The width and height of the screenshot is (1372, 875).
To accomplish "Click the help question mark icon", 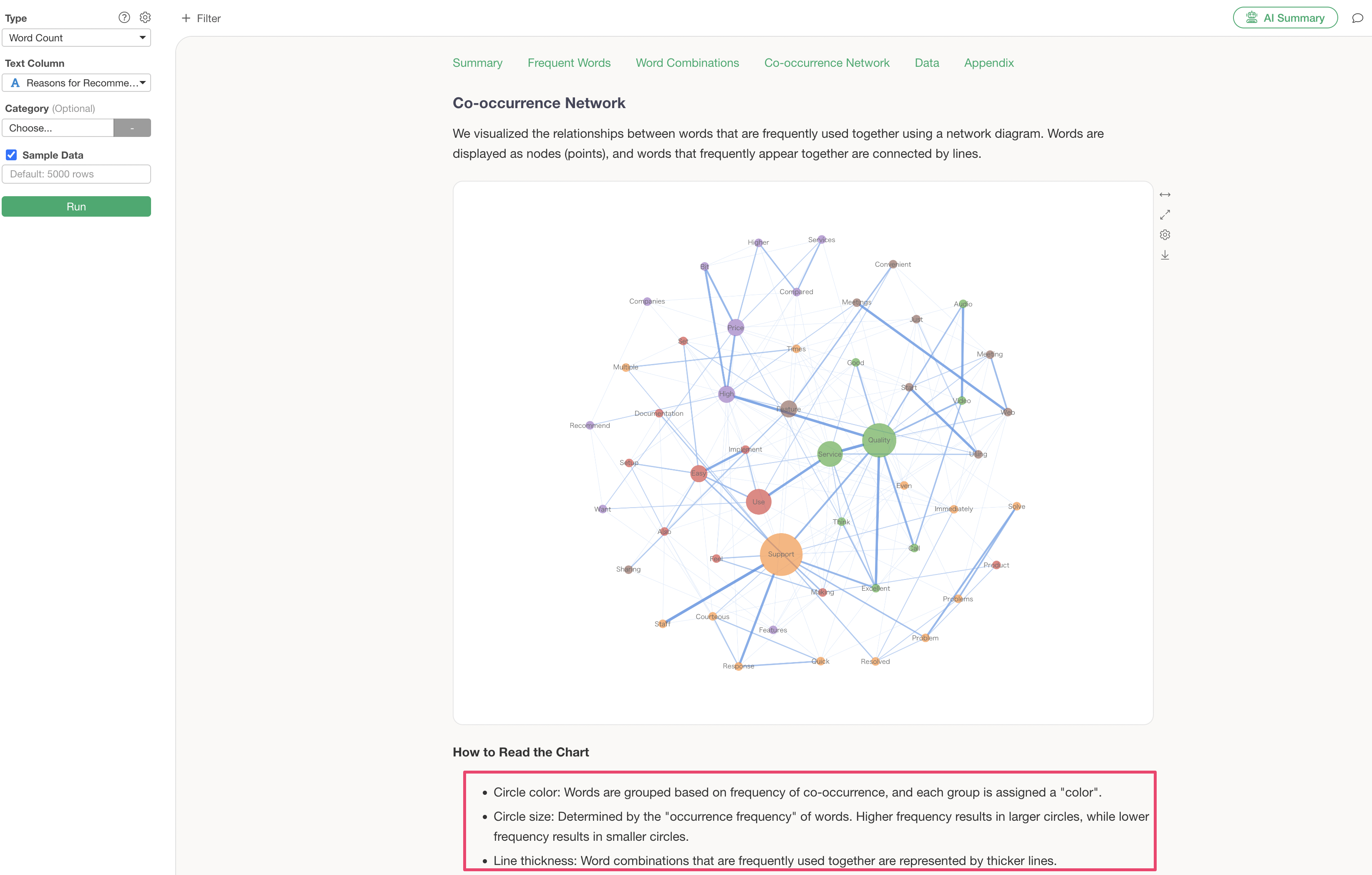I will click(x=124, y=18).
